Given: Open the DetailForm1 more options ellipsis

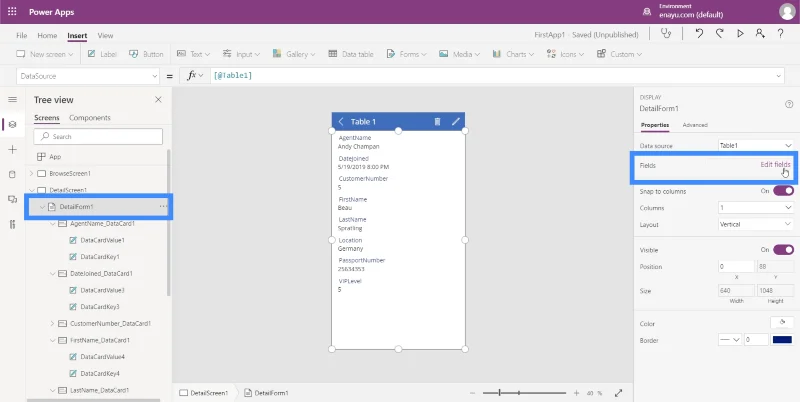Looking at the screenshot, I should click(163, 207).
